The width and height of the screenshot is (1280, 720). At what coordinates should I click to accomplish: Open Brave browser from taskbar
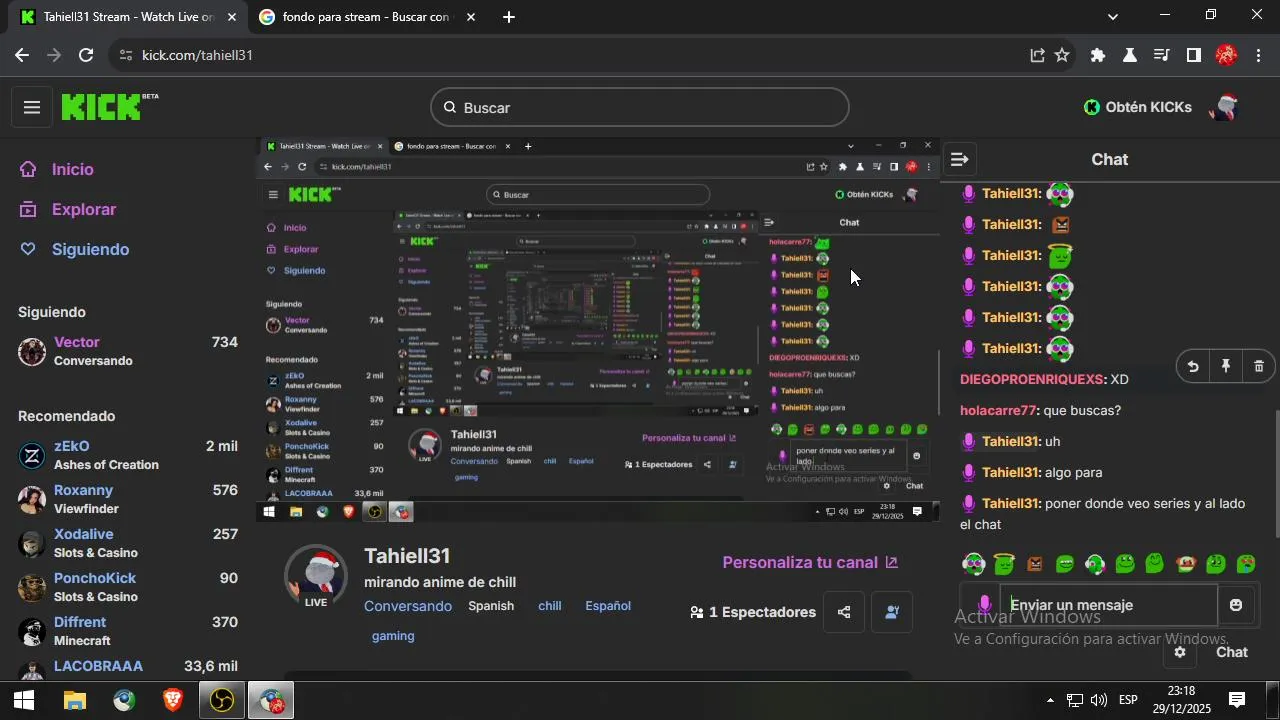[173, 701]
